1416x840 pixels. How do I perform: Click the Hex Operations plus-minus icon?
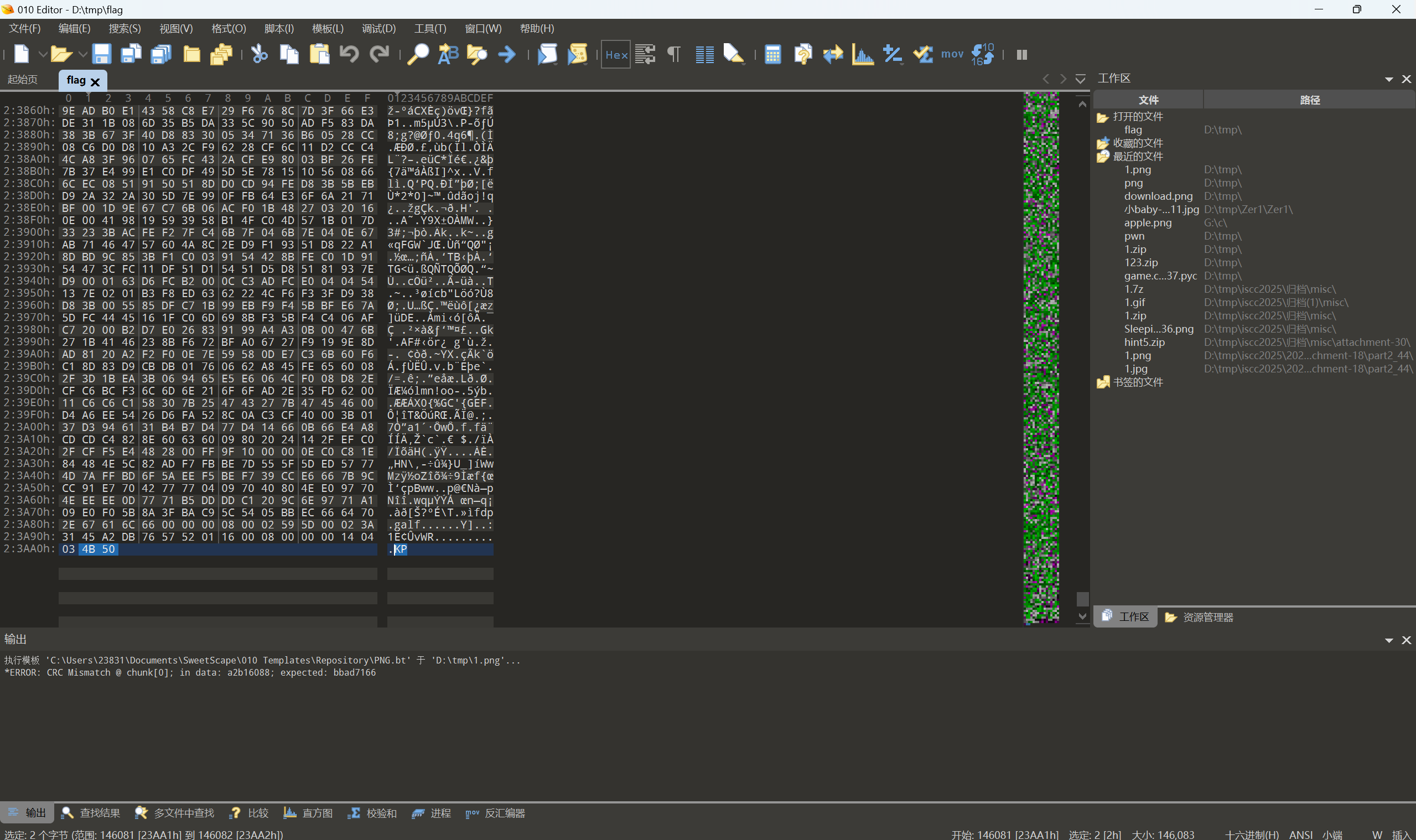893,54
